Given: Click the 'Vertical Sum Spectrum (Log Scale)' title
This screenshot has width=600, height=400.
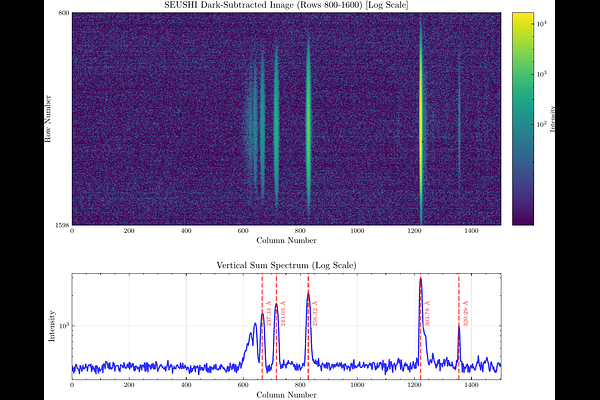Looking at the screenshot, I should [x=285, y=264].
